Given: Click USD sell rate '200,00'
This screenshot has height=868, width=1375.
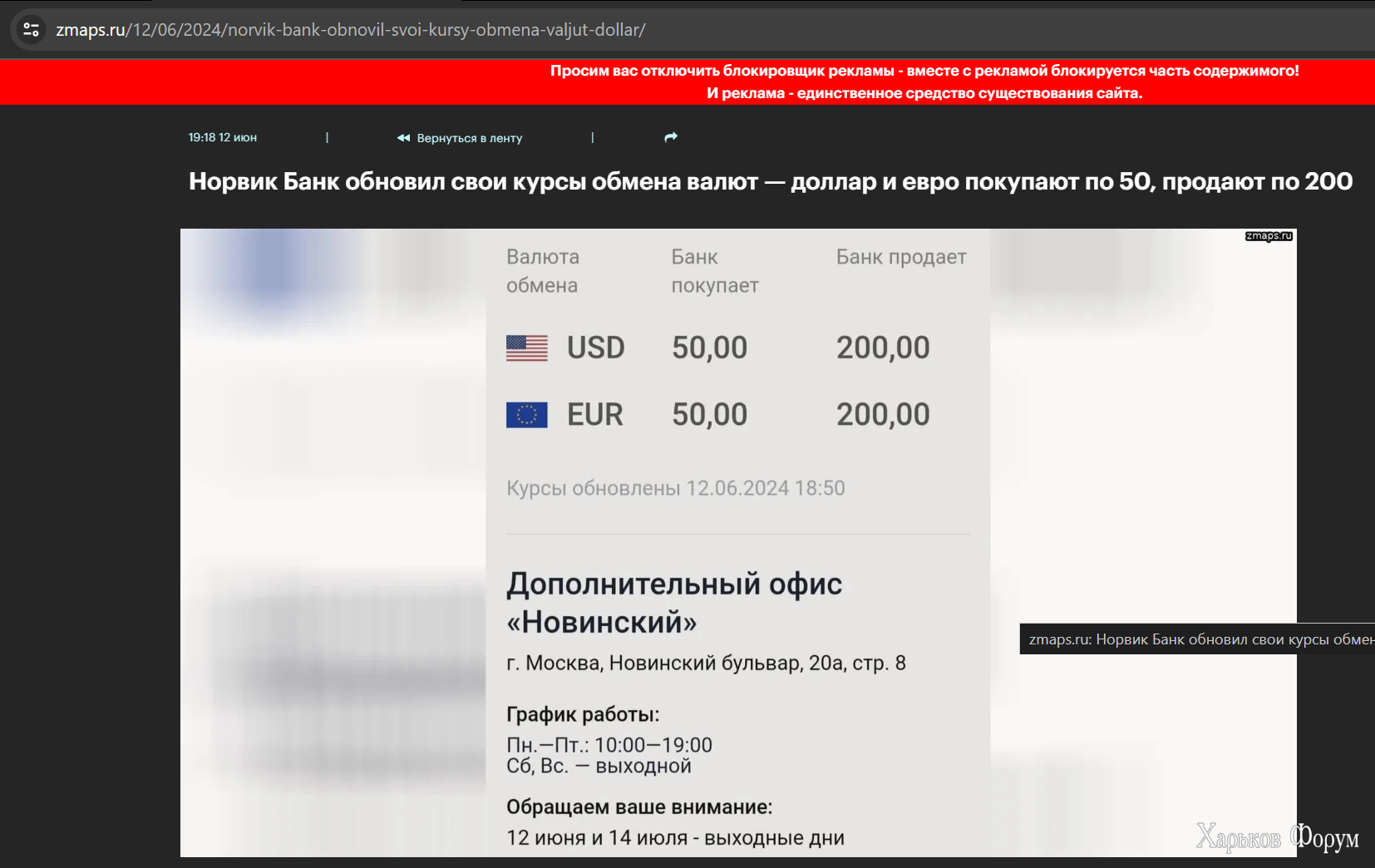Looking at the screenshot, I should point(883,348).
